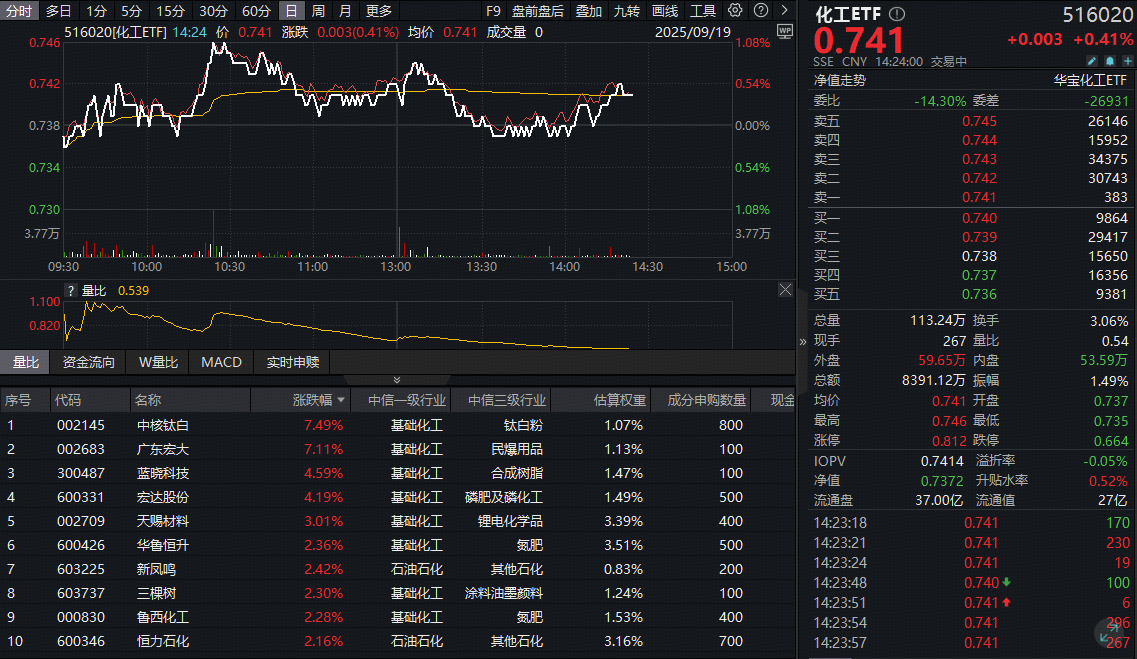Set a price alert with the bell icon
Viewport: 1137px width, 659px height.
tap(1110, 61)
